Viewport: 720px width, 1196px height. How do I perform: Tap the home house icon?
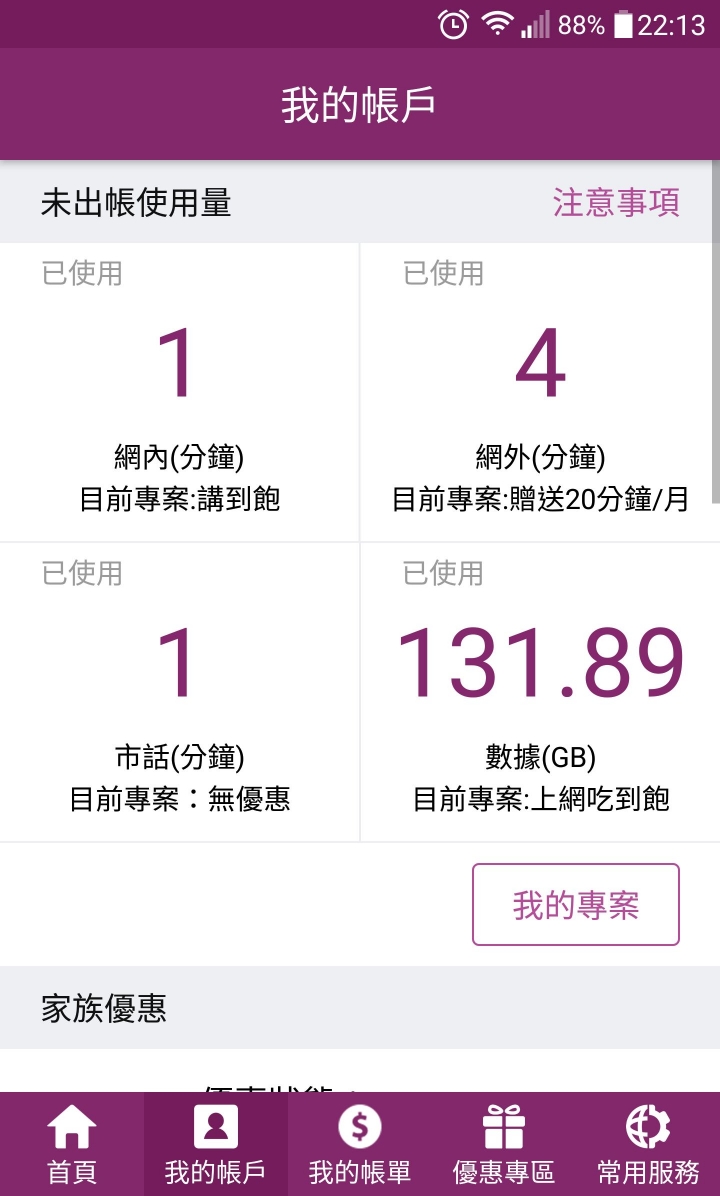72,1126
